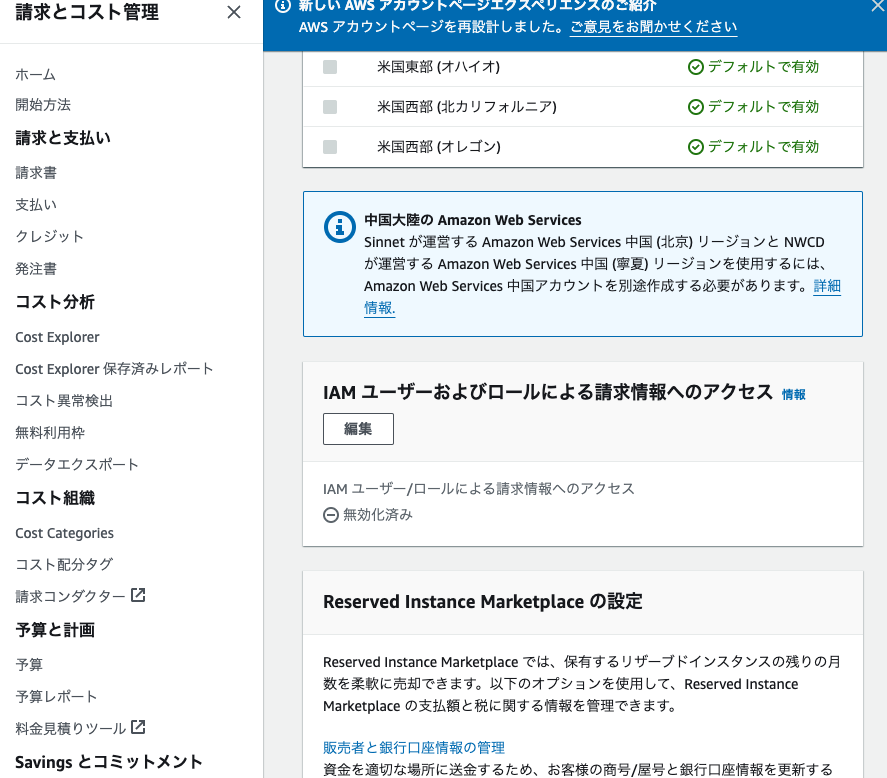
Task: Click the ご意見をお聞かせください feedback link
Action: click(x=653, y=27)
